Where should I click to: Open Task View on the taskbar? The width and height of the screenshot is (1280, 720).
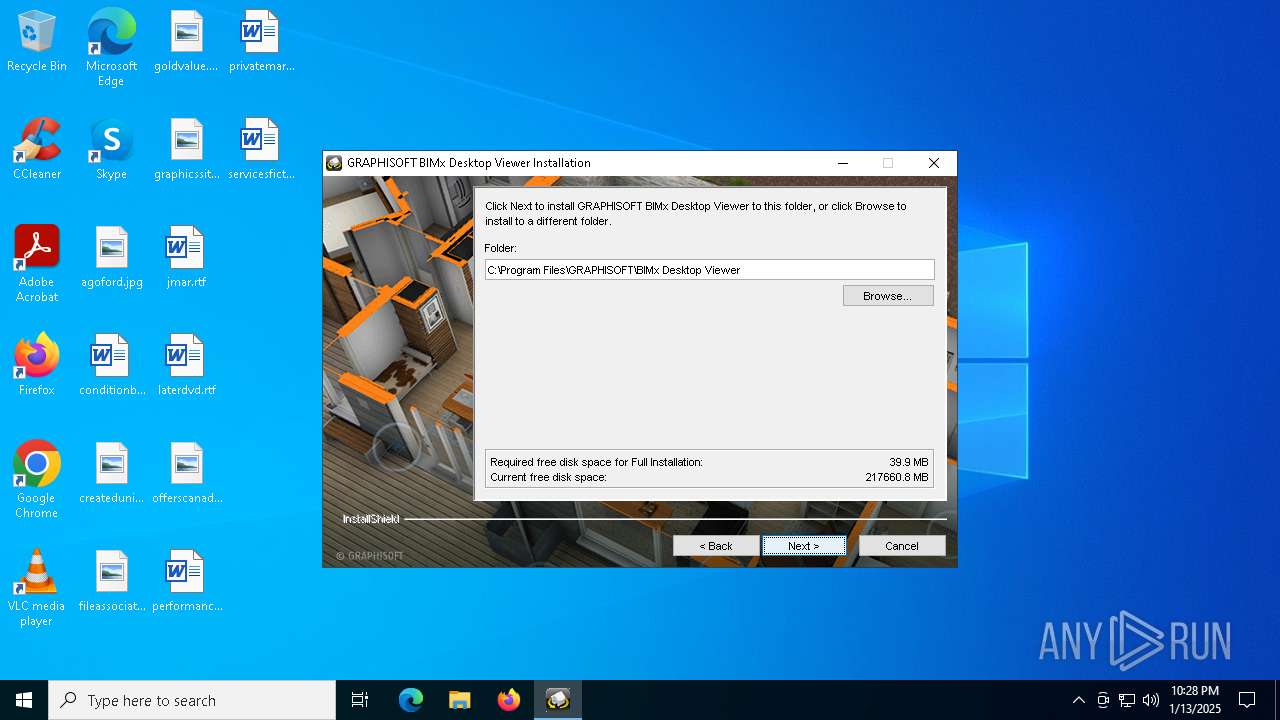pyautogui.click(x=360, y=700)
